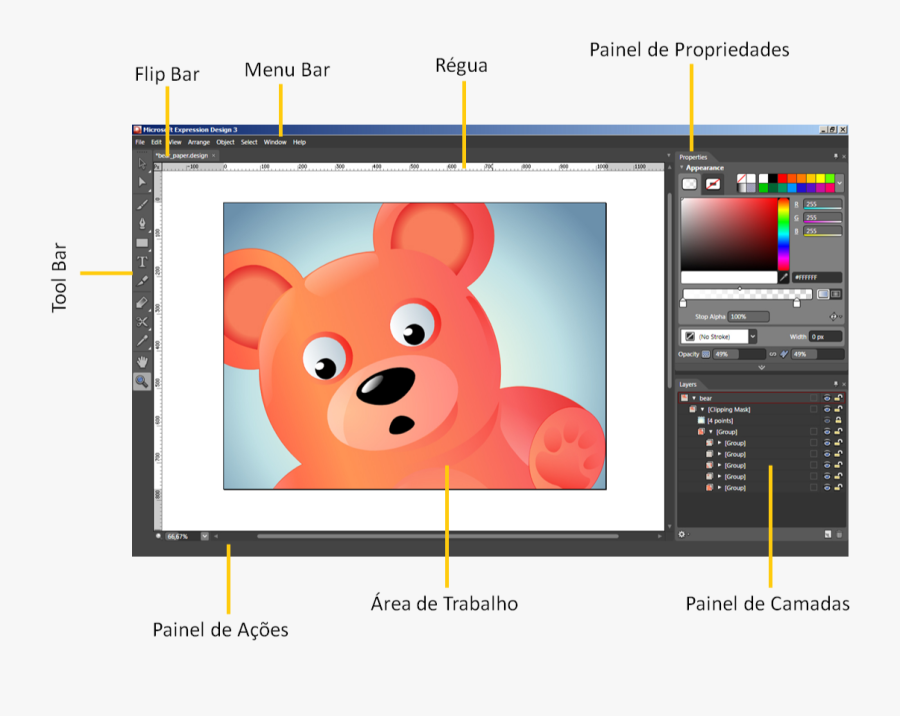Image resolution: width=900 pixels, height=716 pixels.
Task: Click the red swatch in the color palette
Action: click(x=780, y=178)
